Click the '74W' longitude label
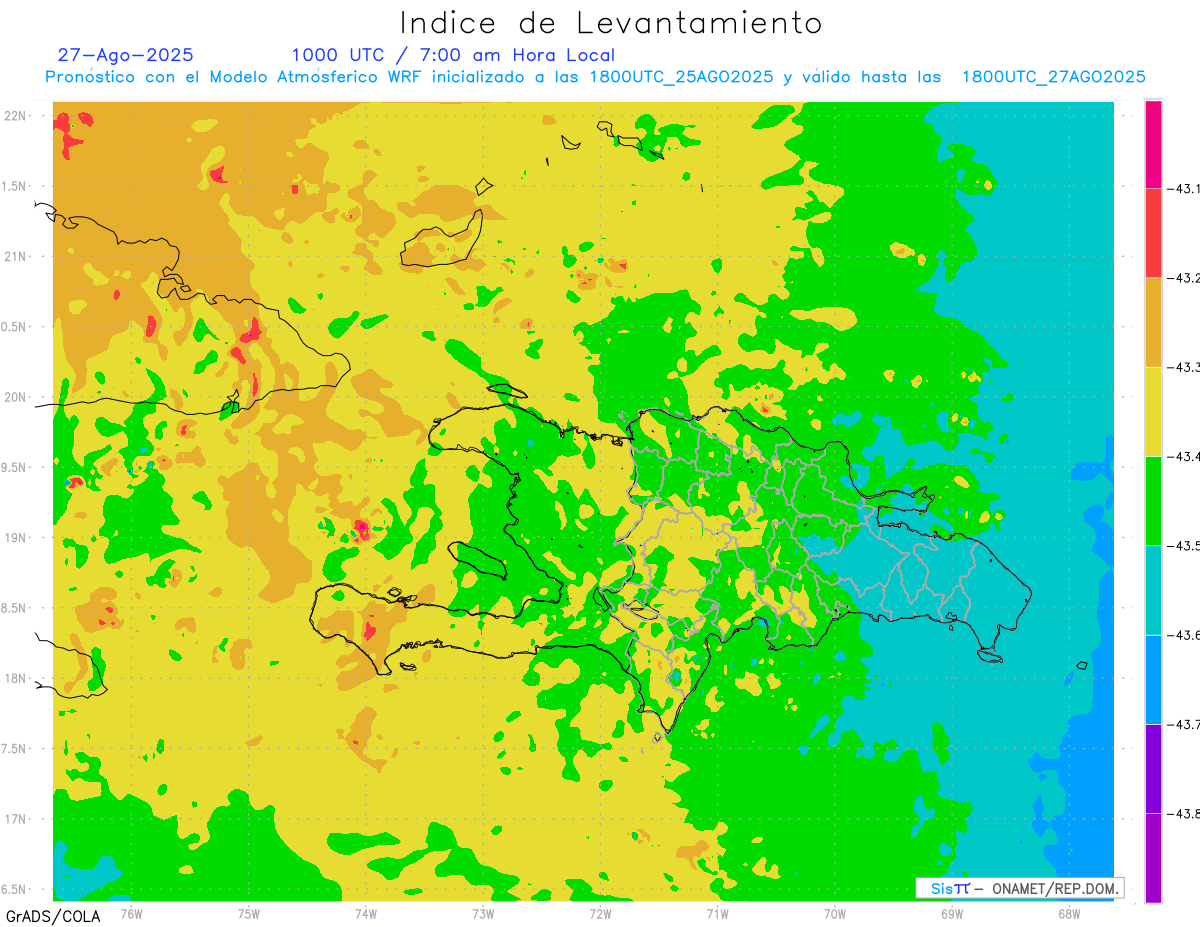This screenshot has height=927, width=1200. 365,913
